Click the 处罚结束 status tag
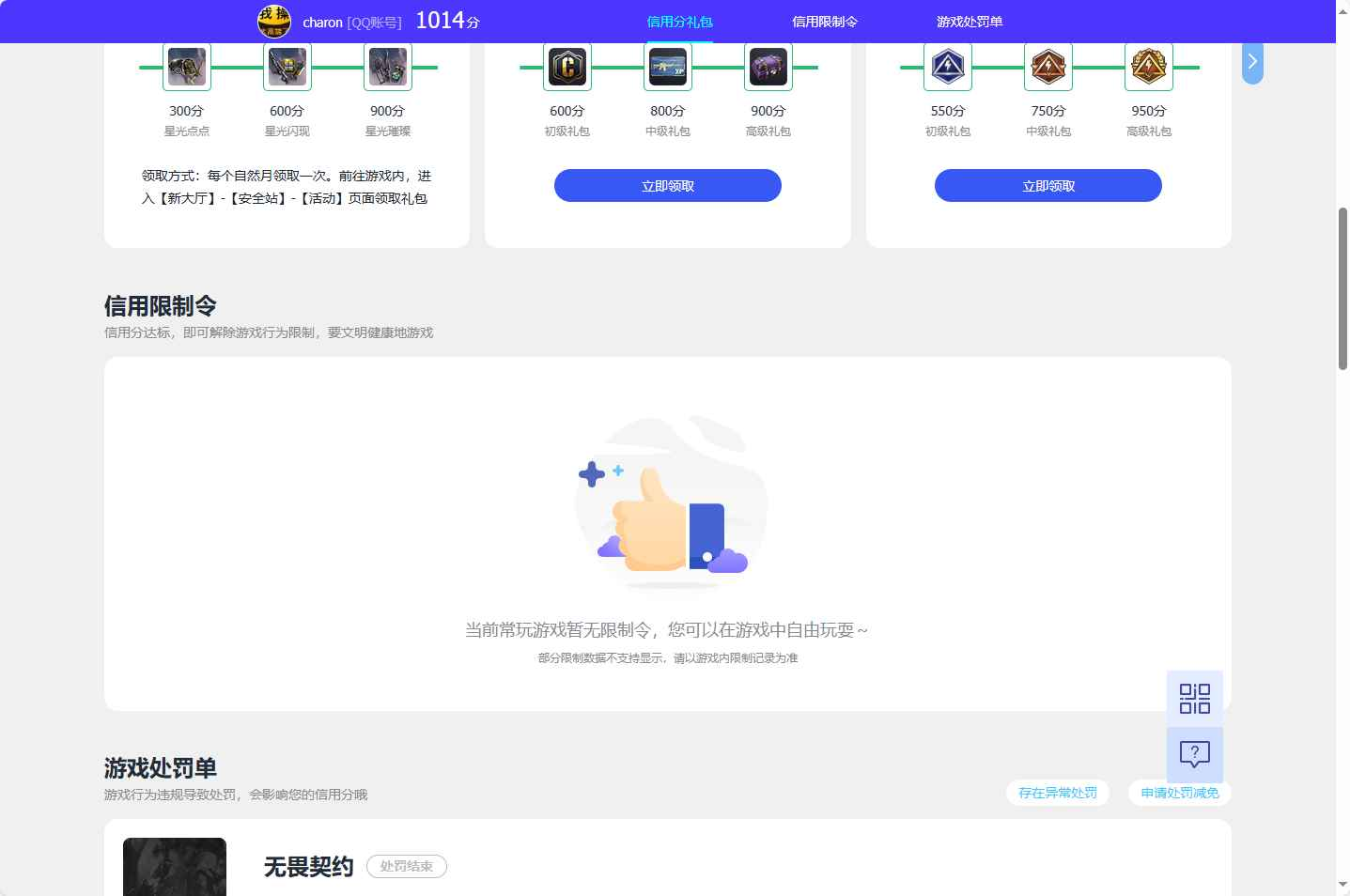The height and width of the screenshot is (896, 1350). [x=407, y=866]
